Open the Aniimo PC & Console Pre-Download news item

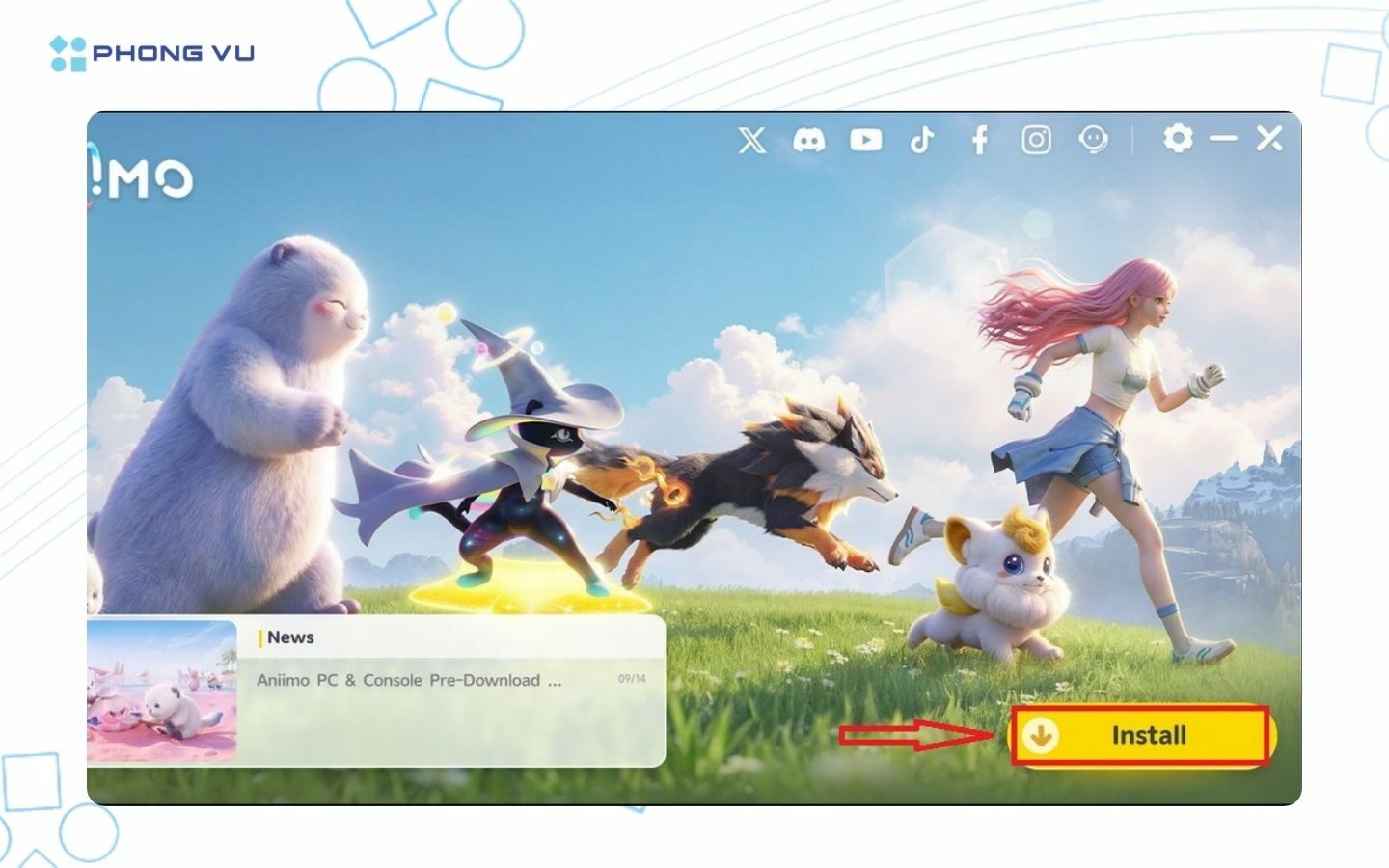click(x=409, y=680)
